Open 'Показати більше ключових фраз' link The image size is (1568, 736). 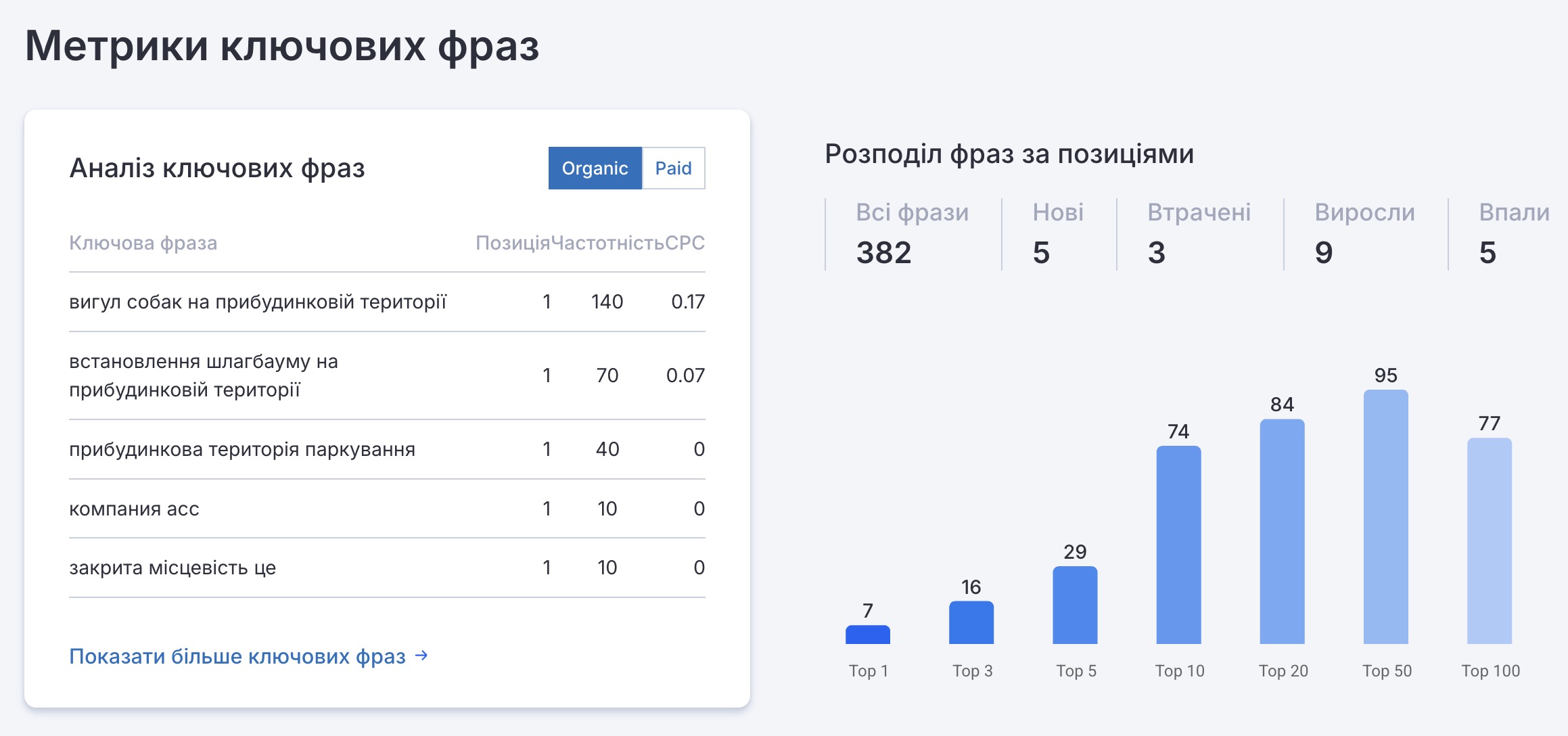[x=237, y=656]
